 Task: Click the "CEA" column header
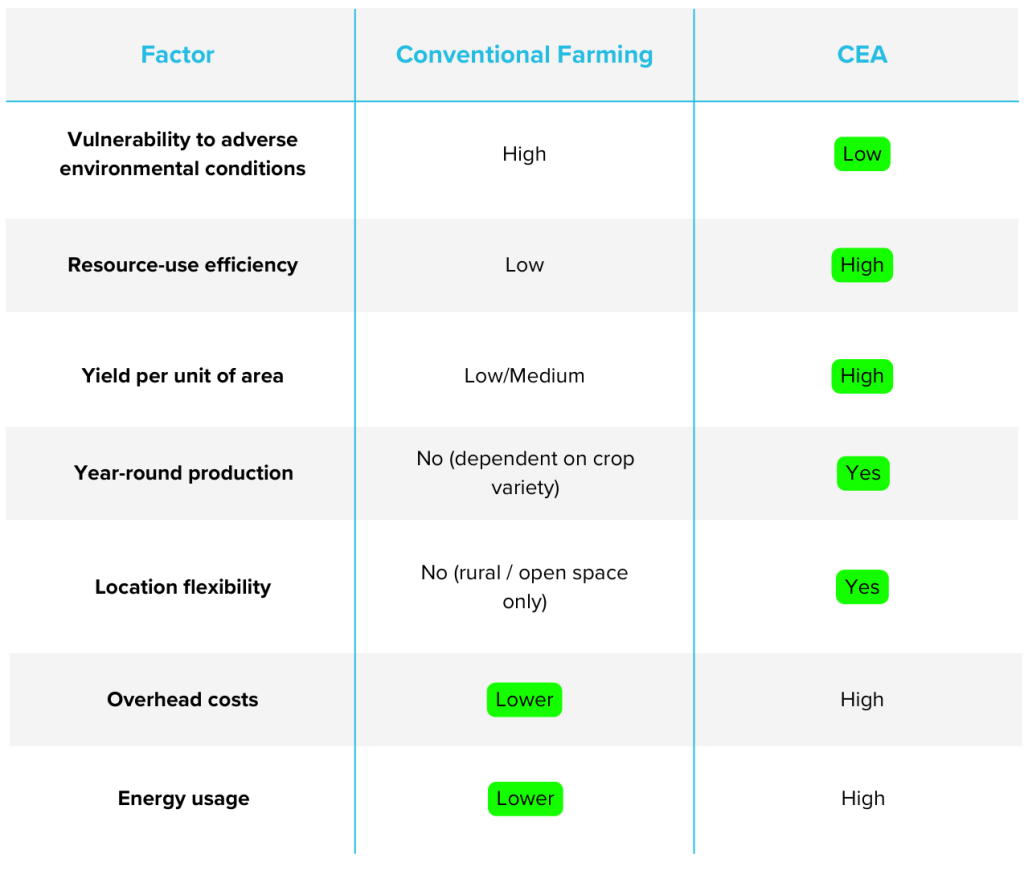[x=861, y=55]
